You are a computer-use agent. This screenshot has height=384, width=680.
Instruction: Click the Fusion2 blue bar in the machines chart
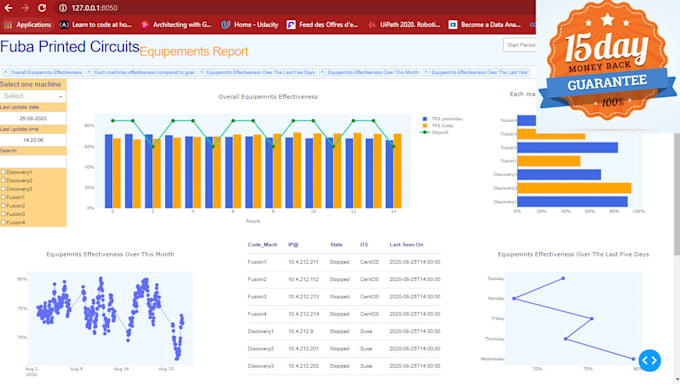pos(567,148)
